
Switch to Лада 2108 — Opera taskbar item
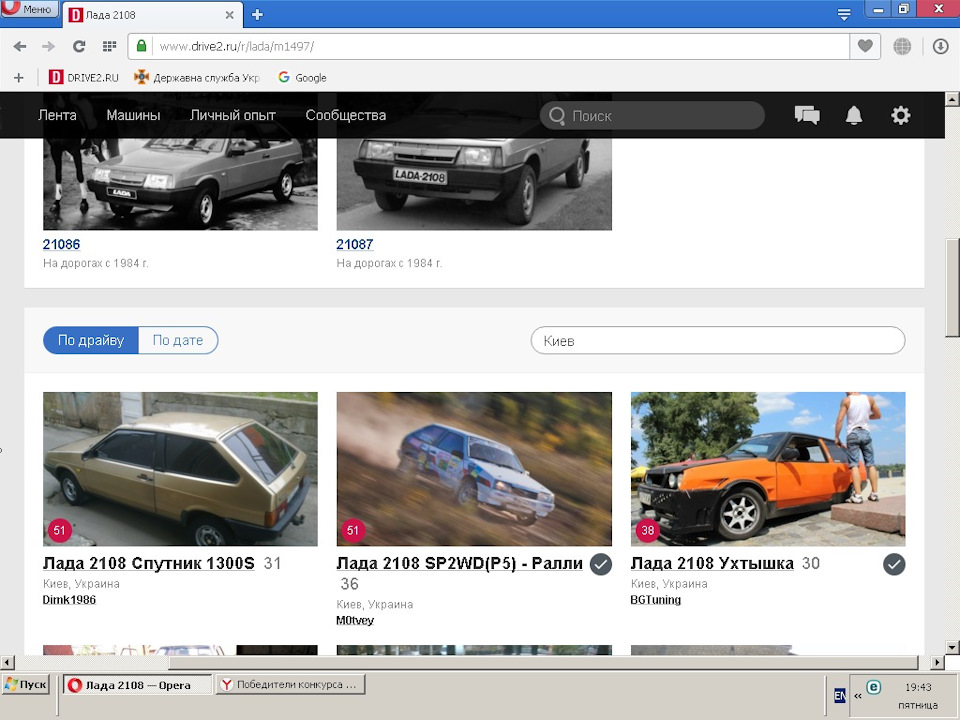[138, 685]
